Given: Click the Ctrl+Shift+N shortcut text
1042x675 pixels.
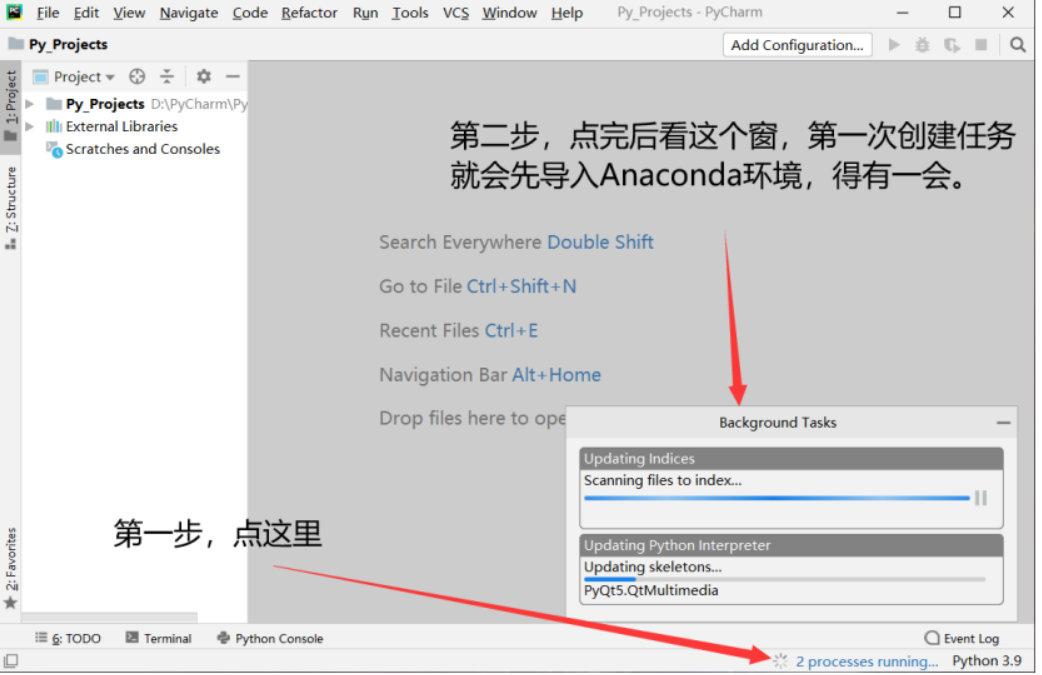Looking at the screenshot, I should pyautogui.click(x=522, y=287).
